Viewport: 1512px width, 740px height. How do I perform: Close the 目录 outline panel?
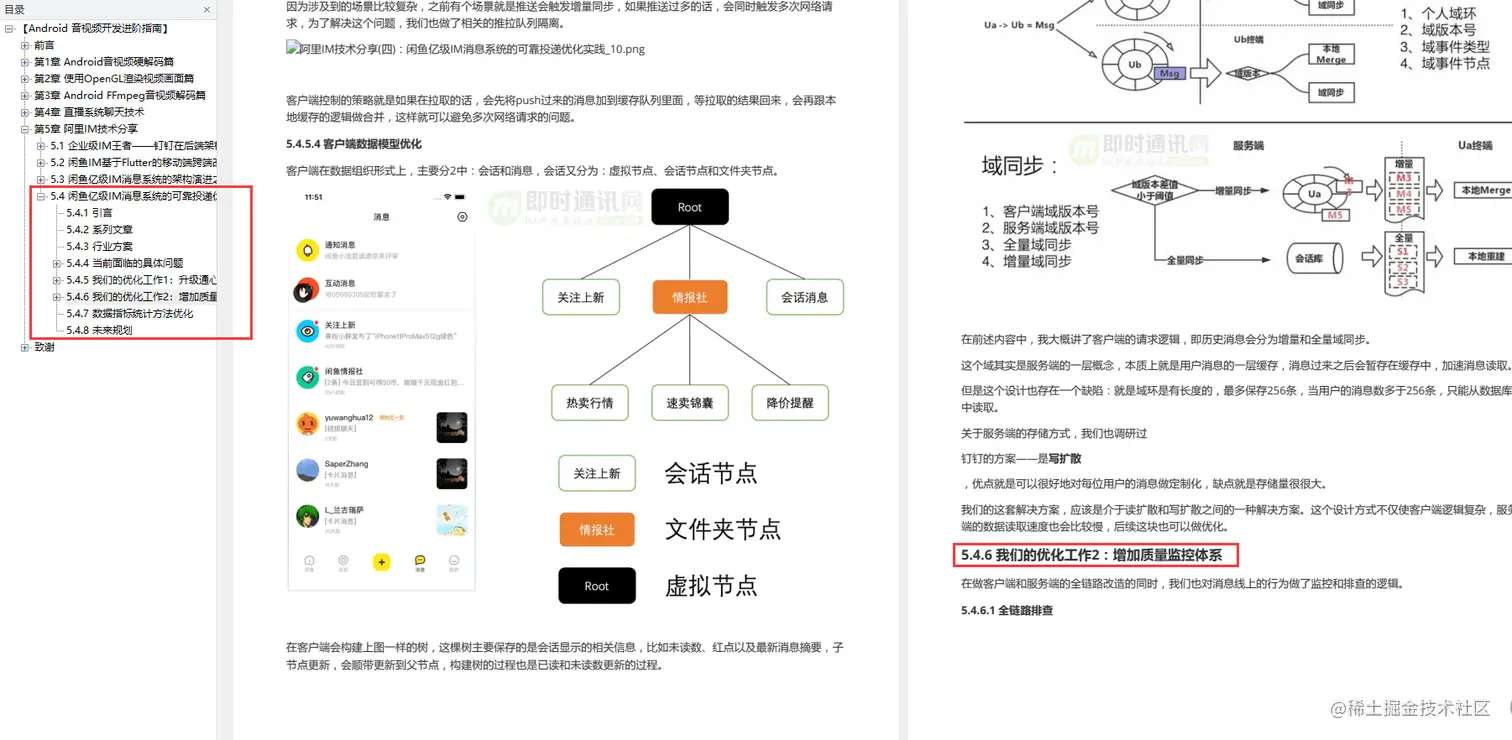click(207, 10)
